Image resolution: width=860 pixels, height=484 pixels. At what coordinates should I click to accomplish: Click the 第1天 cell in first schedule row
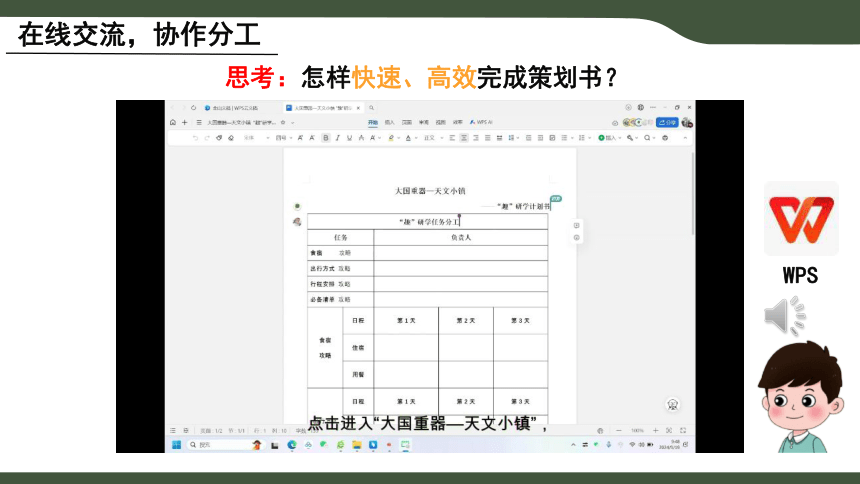[x=406, y=320]
